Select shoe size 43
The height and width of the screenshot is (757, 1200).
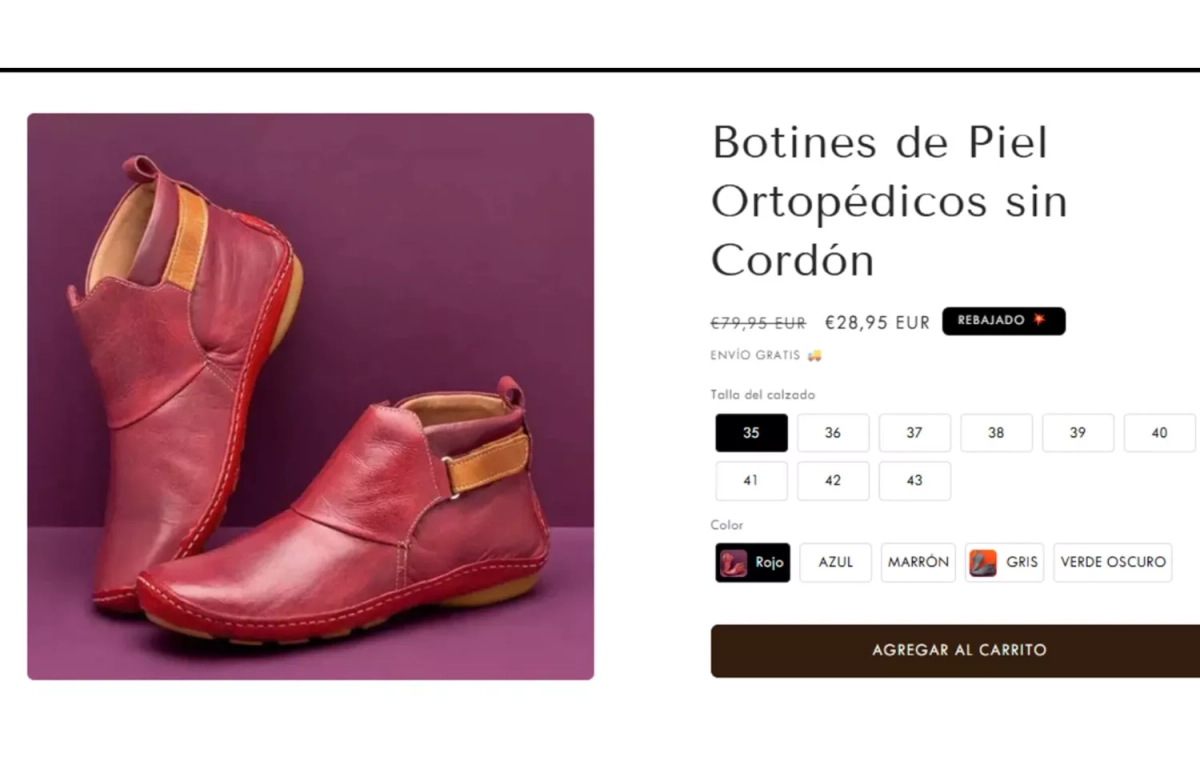click(x=914, y=481)
